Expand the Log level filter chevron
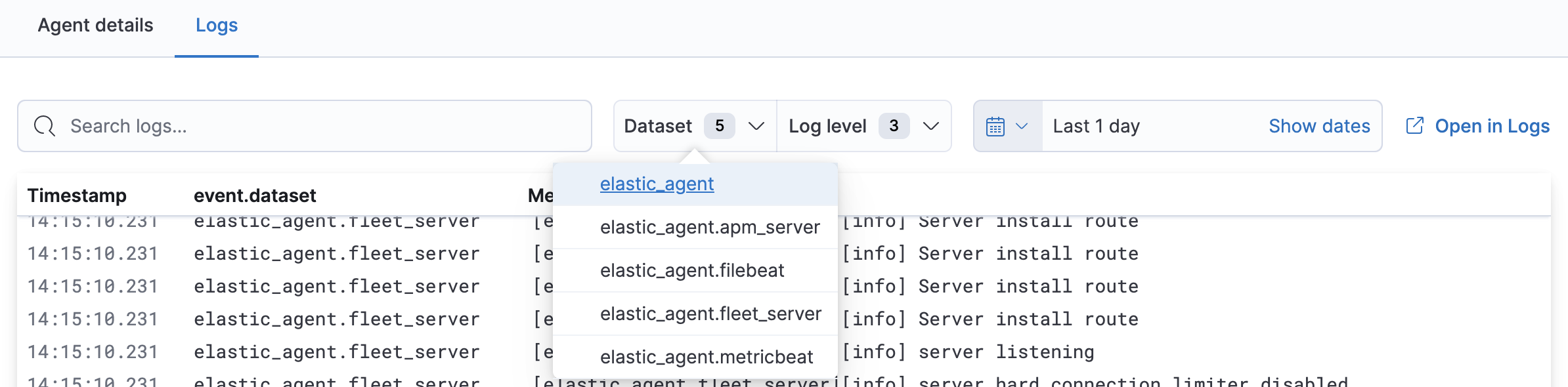 [931, 126]
